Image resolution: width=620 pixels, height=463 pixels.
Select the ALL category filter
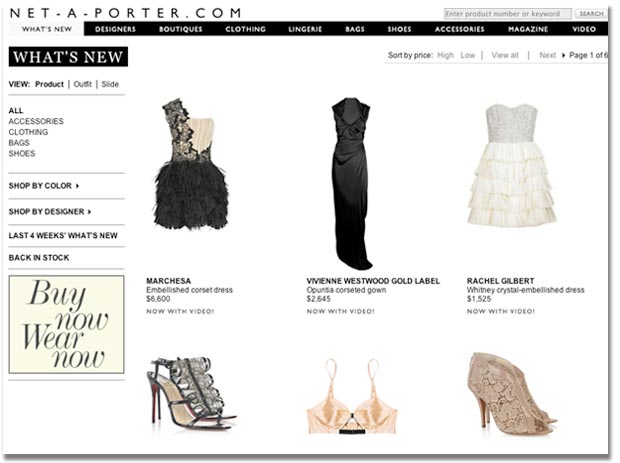point(16,110)
